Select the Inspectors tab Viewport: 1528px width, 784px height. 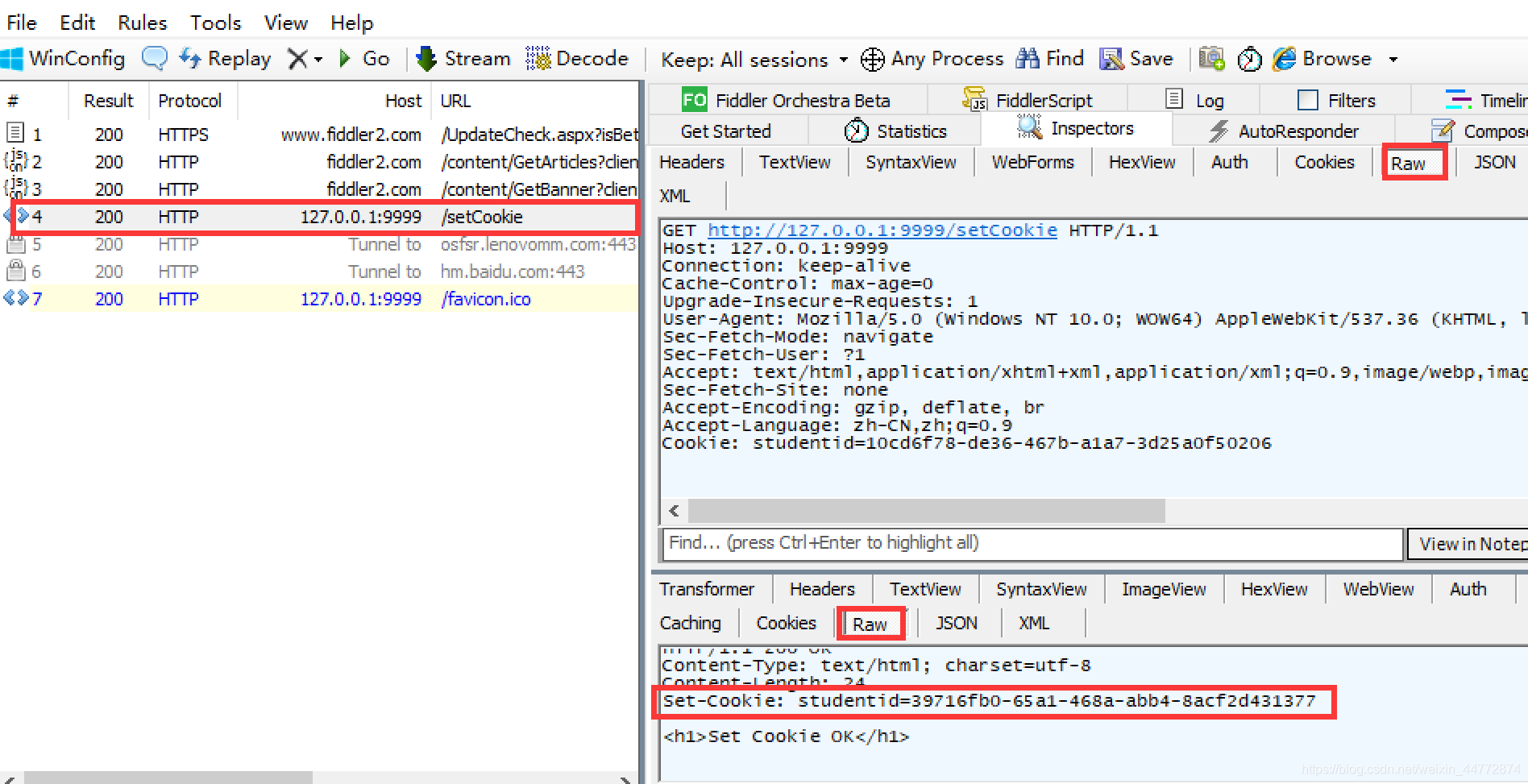point(1076,129)
